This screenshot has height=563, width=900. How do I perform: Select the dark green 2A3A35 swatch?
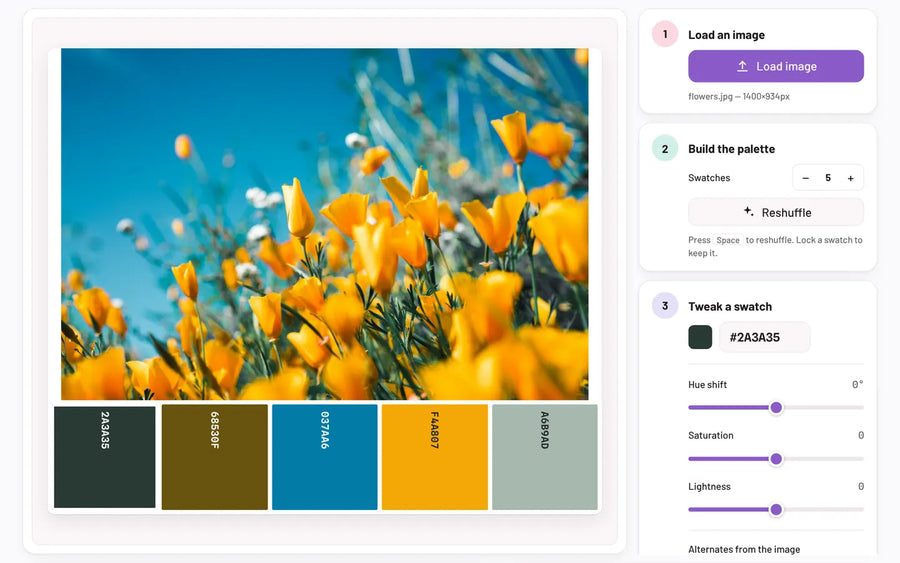point(104,457)
